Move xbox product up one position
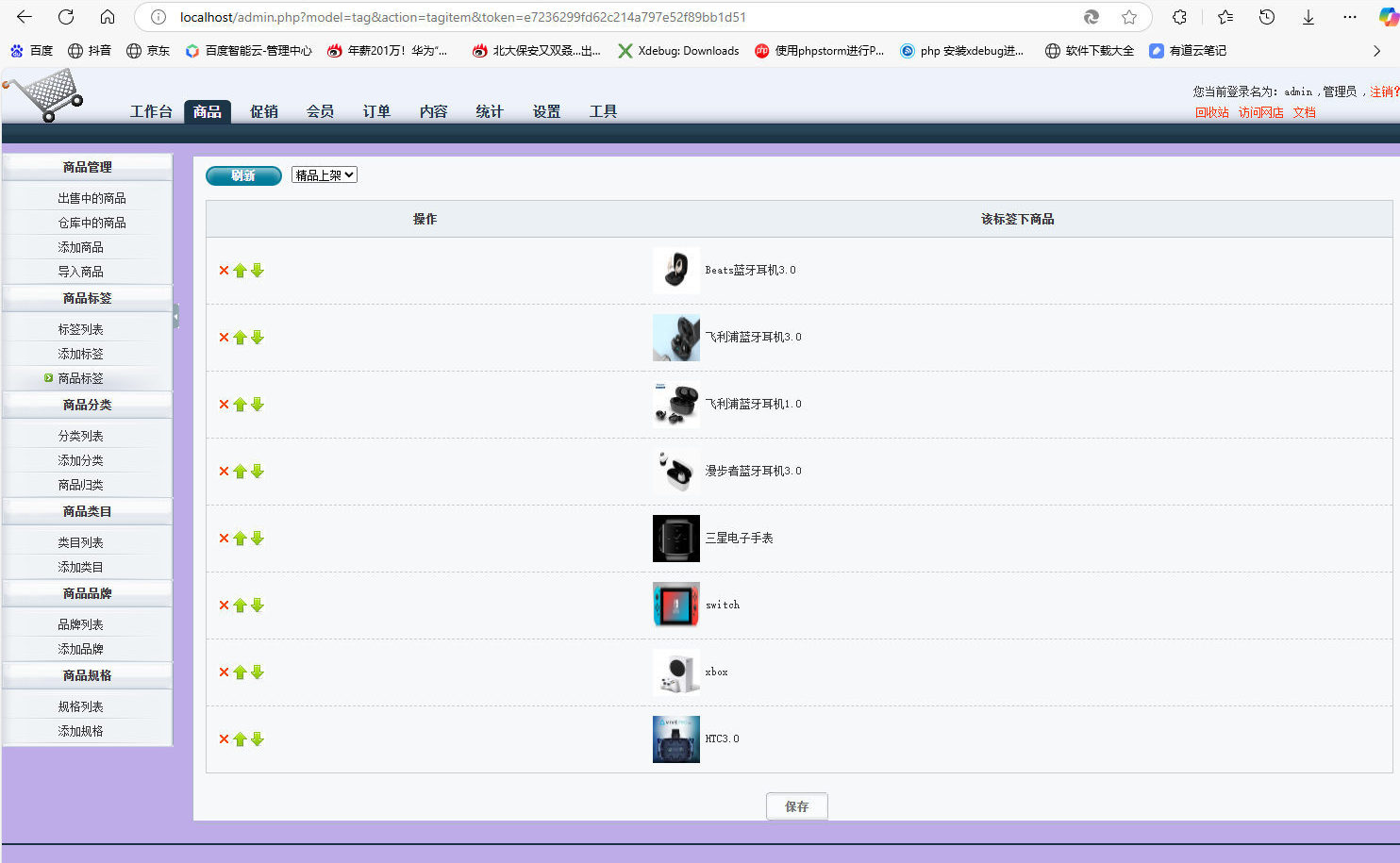Image resolution: width=1400 pixels, height=863 pixels. 240,672
